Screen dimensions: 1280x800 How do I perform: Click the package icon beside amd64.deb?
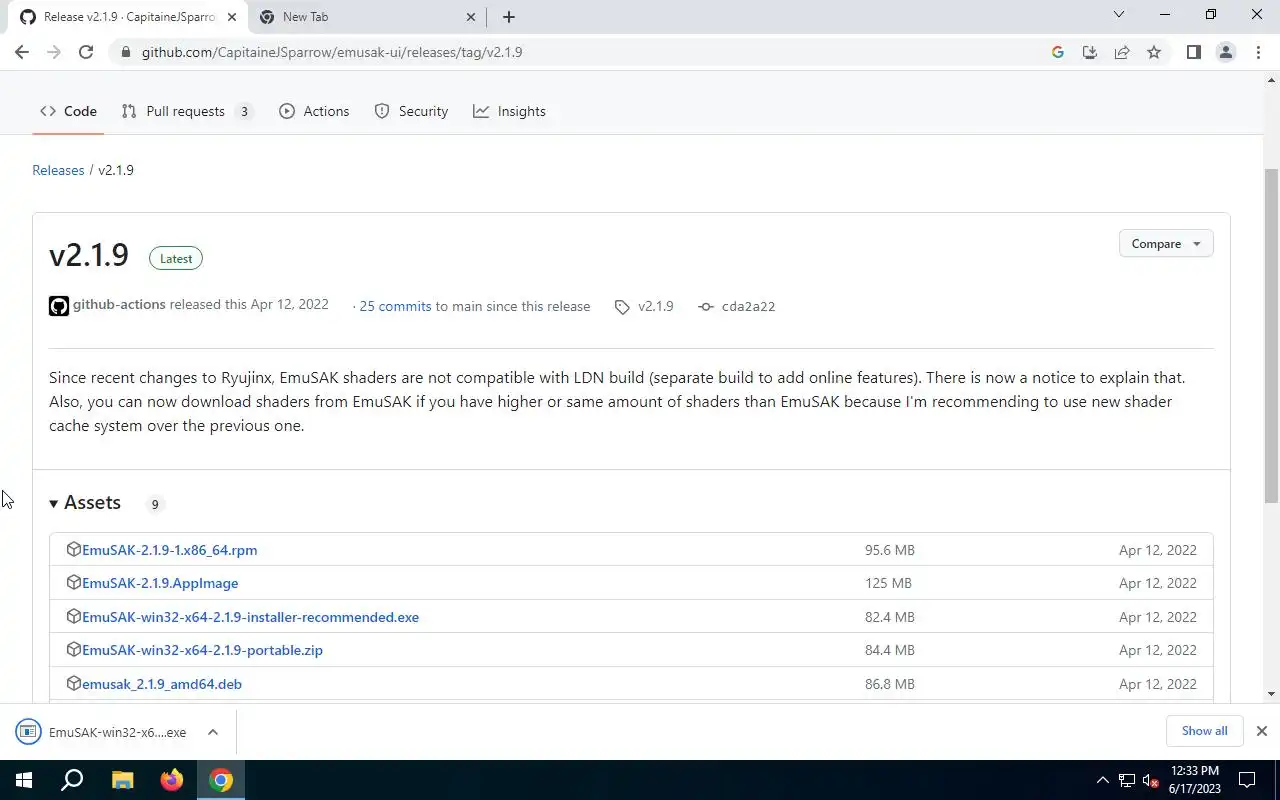tap(73, 683)
